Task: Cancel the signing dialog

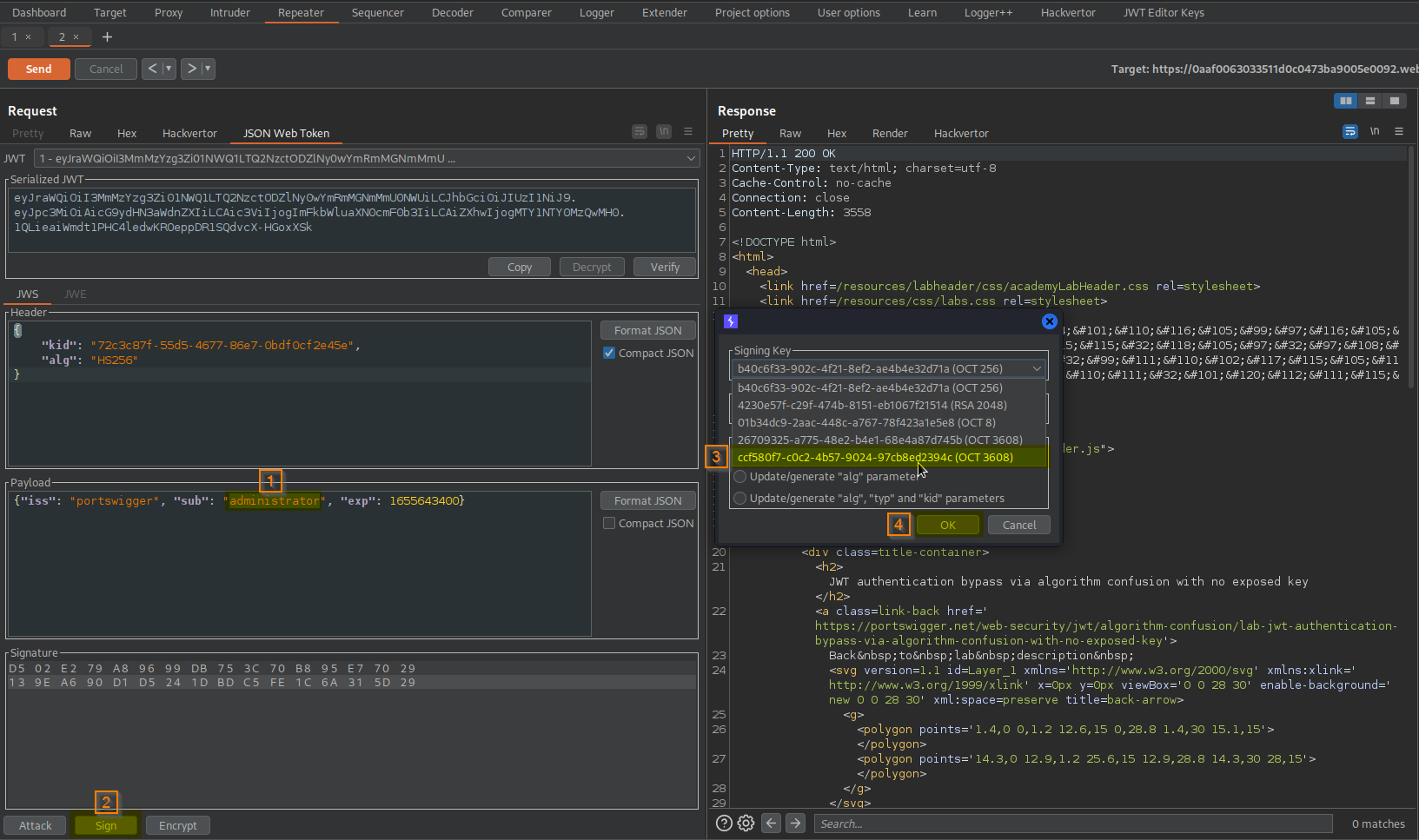Action: click(x=1019, y=525)
